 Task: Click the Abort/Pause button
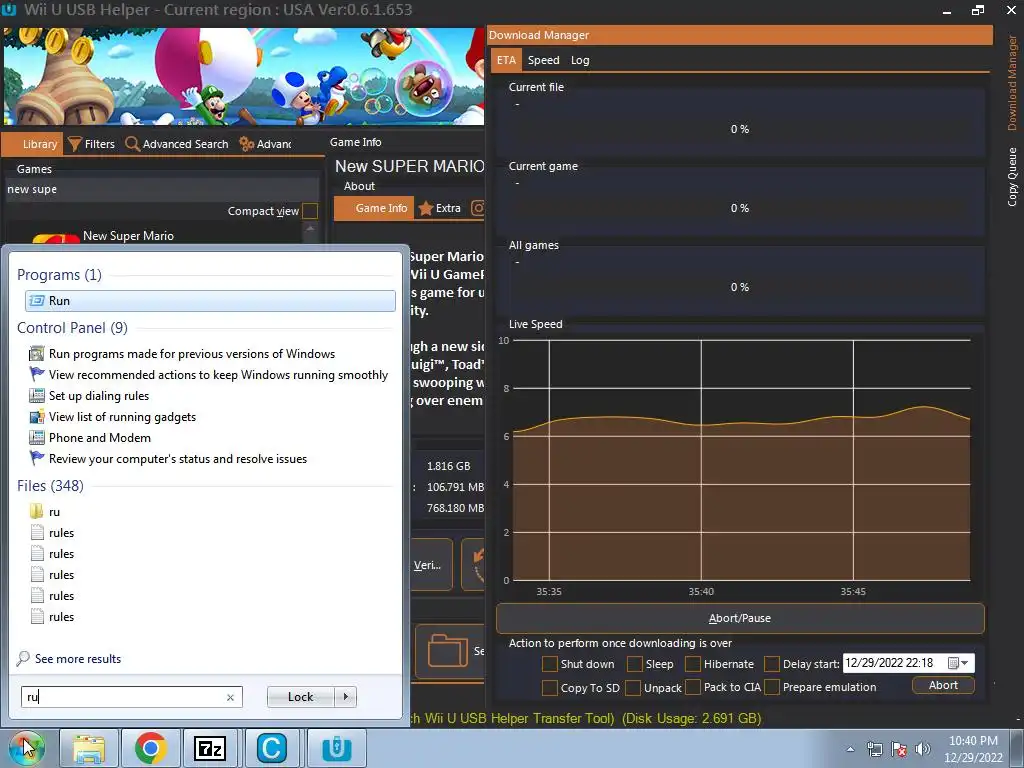[740, 618]
